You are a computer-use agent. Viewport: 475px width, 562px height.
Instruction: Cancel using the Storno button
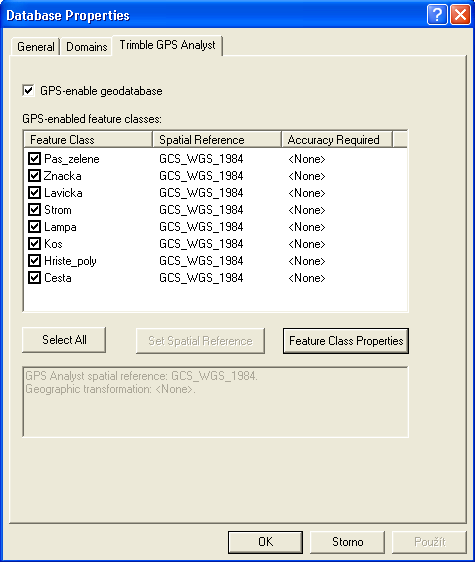[347, 542]
